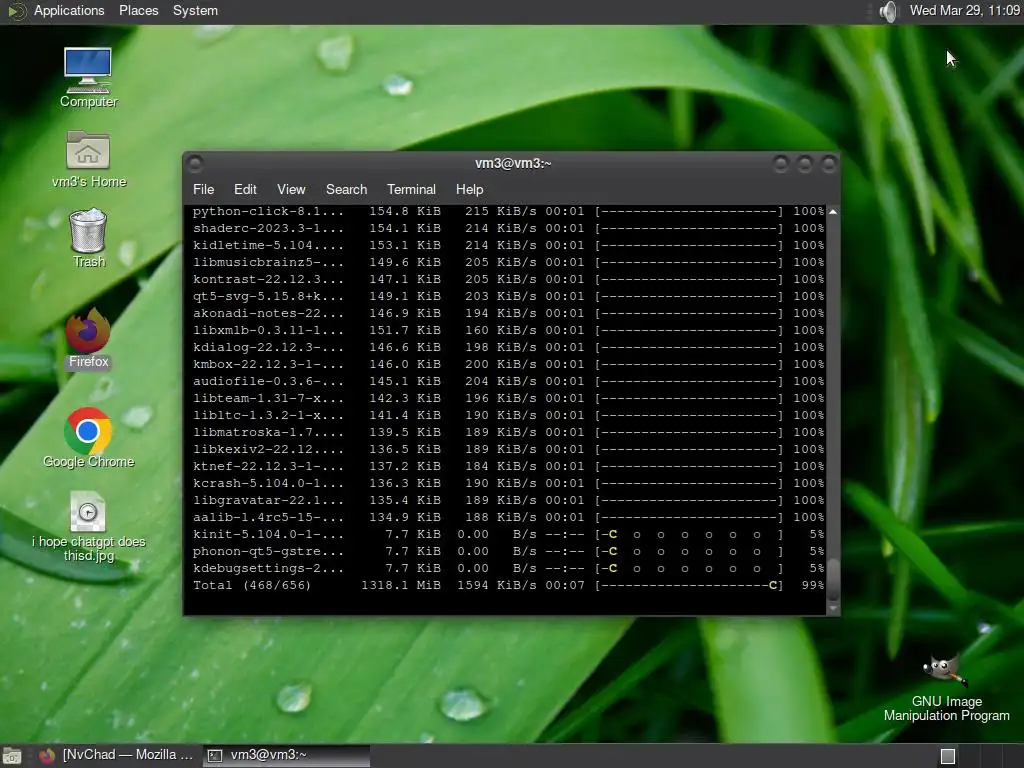
Task: Open the System menu
Action: point(195,10)
